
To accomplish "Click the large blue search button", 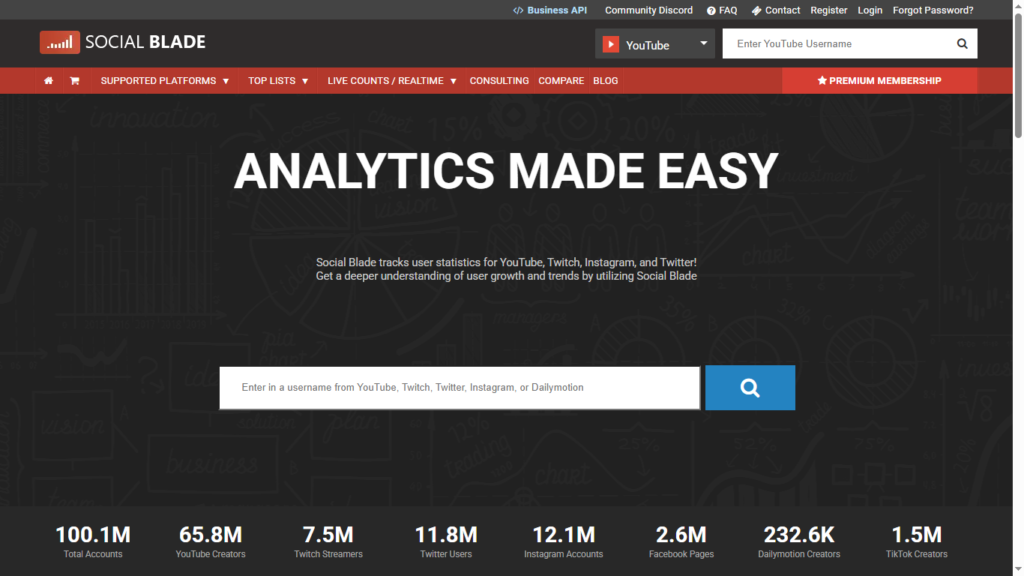I will coord(750,388).
